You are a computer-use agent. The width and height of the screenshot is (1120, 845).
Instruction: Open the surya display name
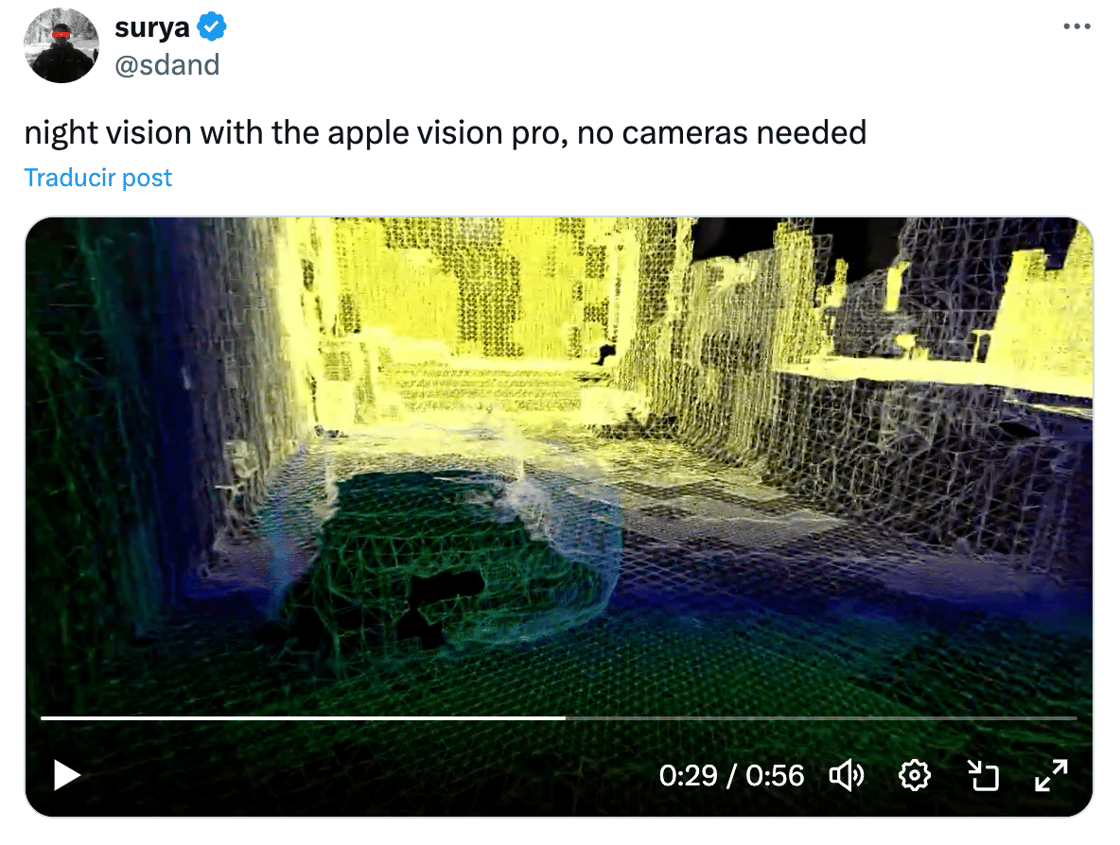[x=151, y=27]
